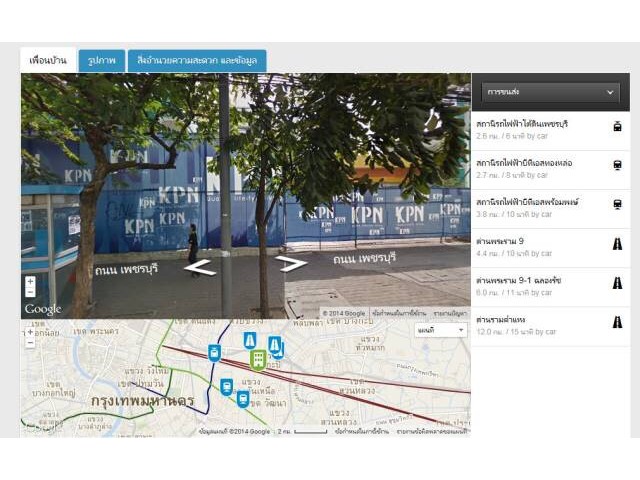Click train icon beside สถานีรถไฟฟ้าบีทีเอสทองหล่อ
Screen dimensions: 640x480
click(618, 165)
